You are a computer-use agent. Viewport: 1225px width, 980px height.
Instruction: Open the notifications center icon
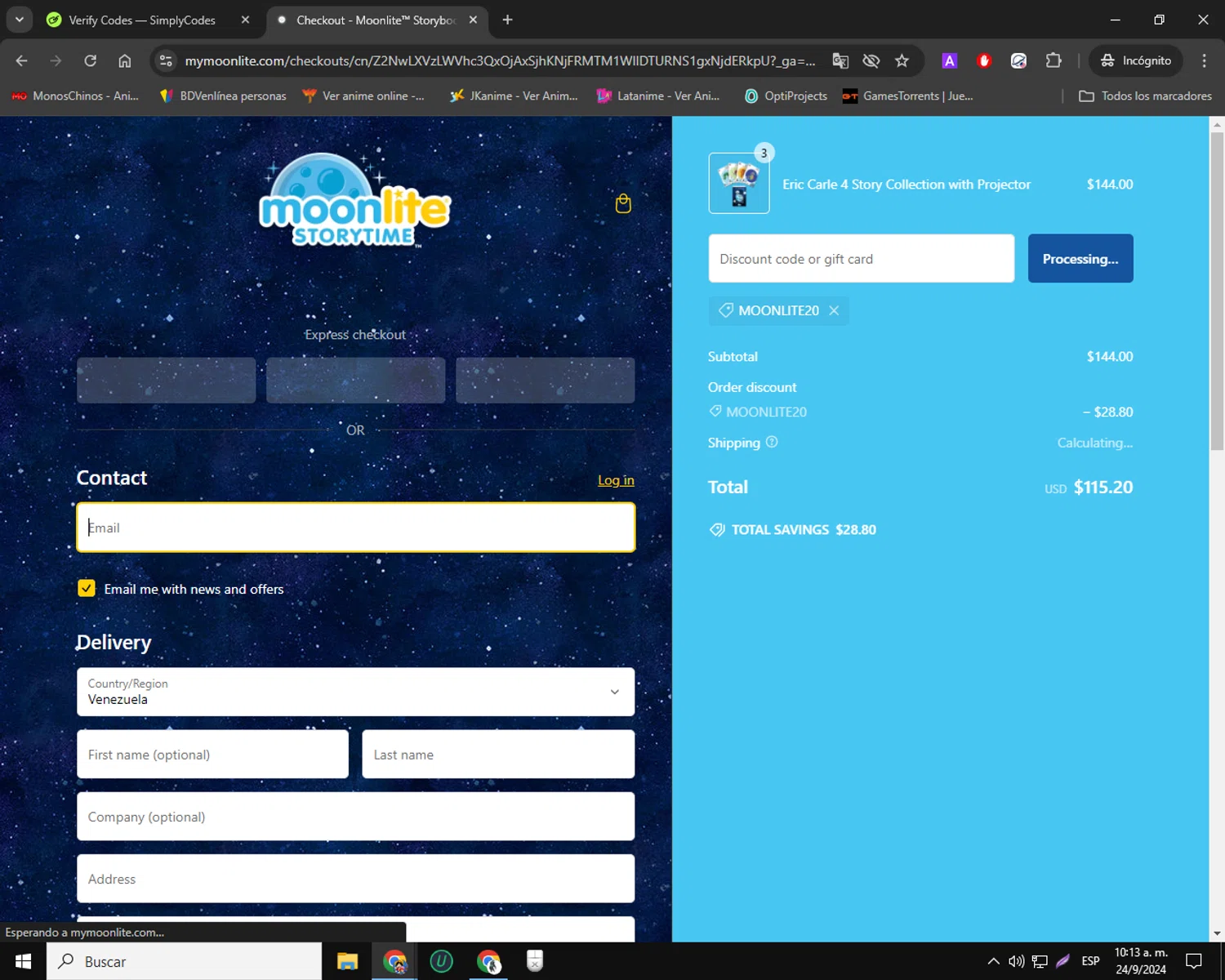pyautogui.click(x=1194, y=961)
